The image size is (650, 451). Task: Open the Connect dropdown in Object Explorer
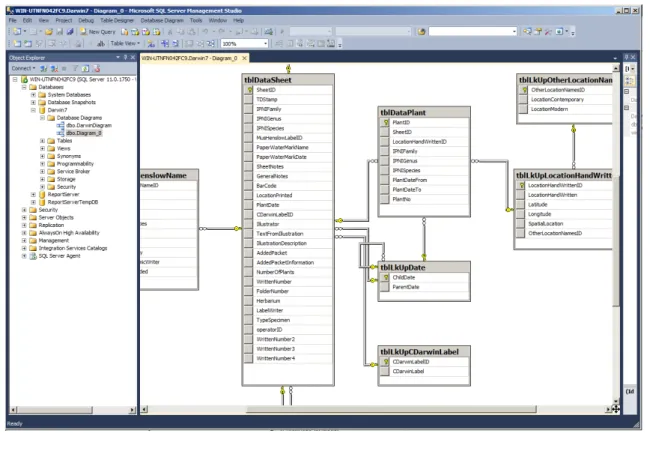[23, 68]
